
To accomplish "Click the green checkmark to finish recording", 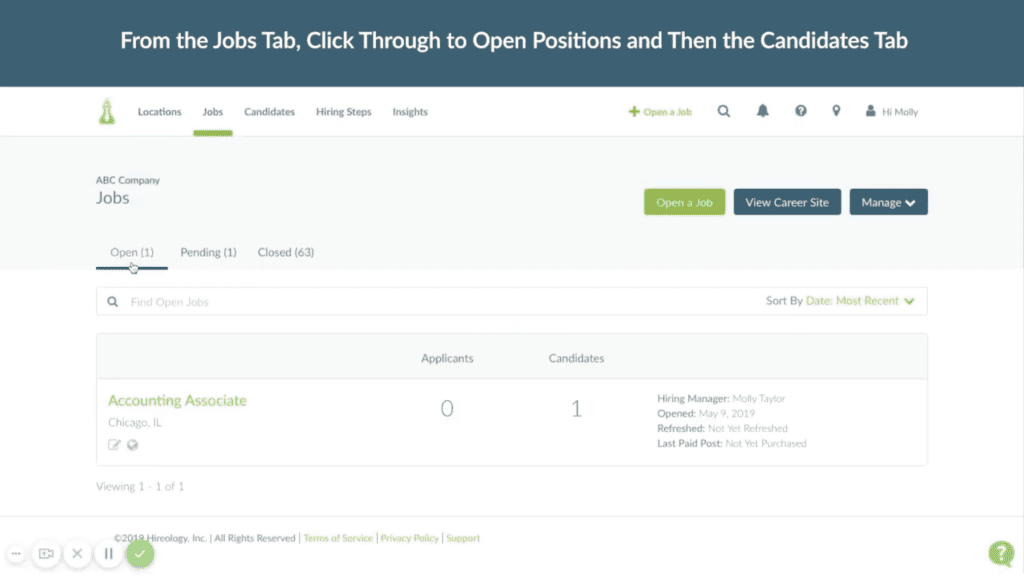I will tap(140, 553).
